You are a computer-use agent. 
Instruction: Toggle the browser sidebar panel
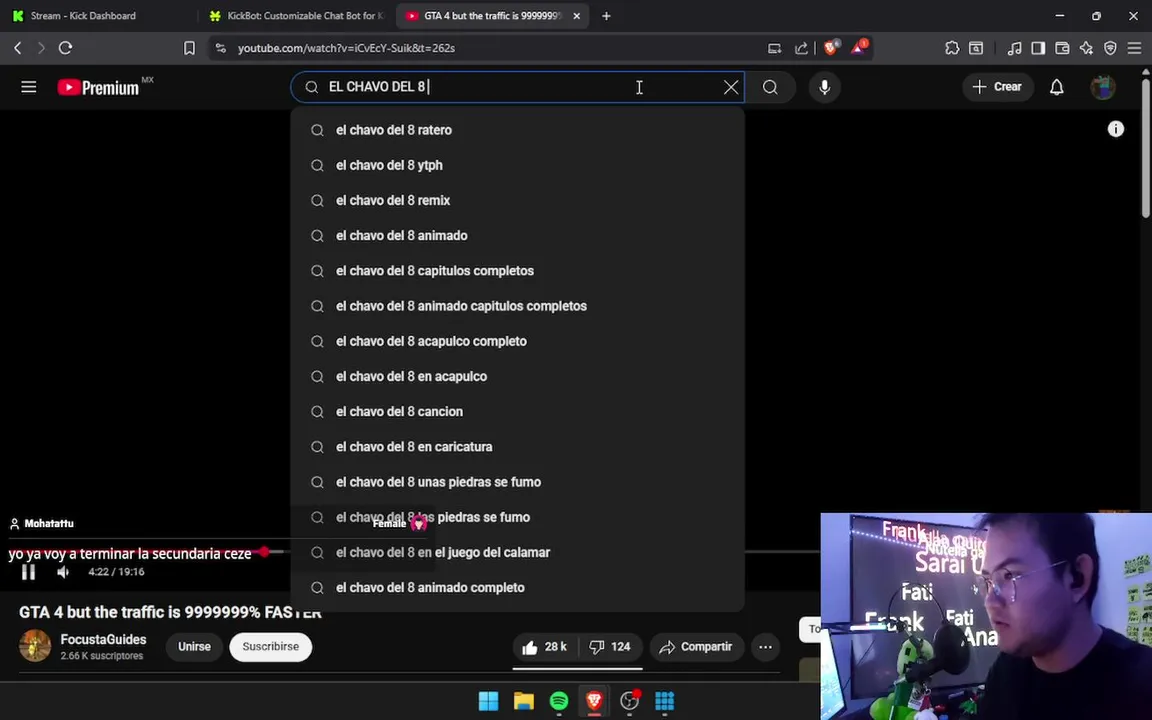[x=1038, y=48]
